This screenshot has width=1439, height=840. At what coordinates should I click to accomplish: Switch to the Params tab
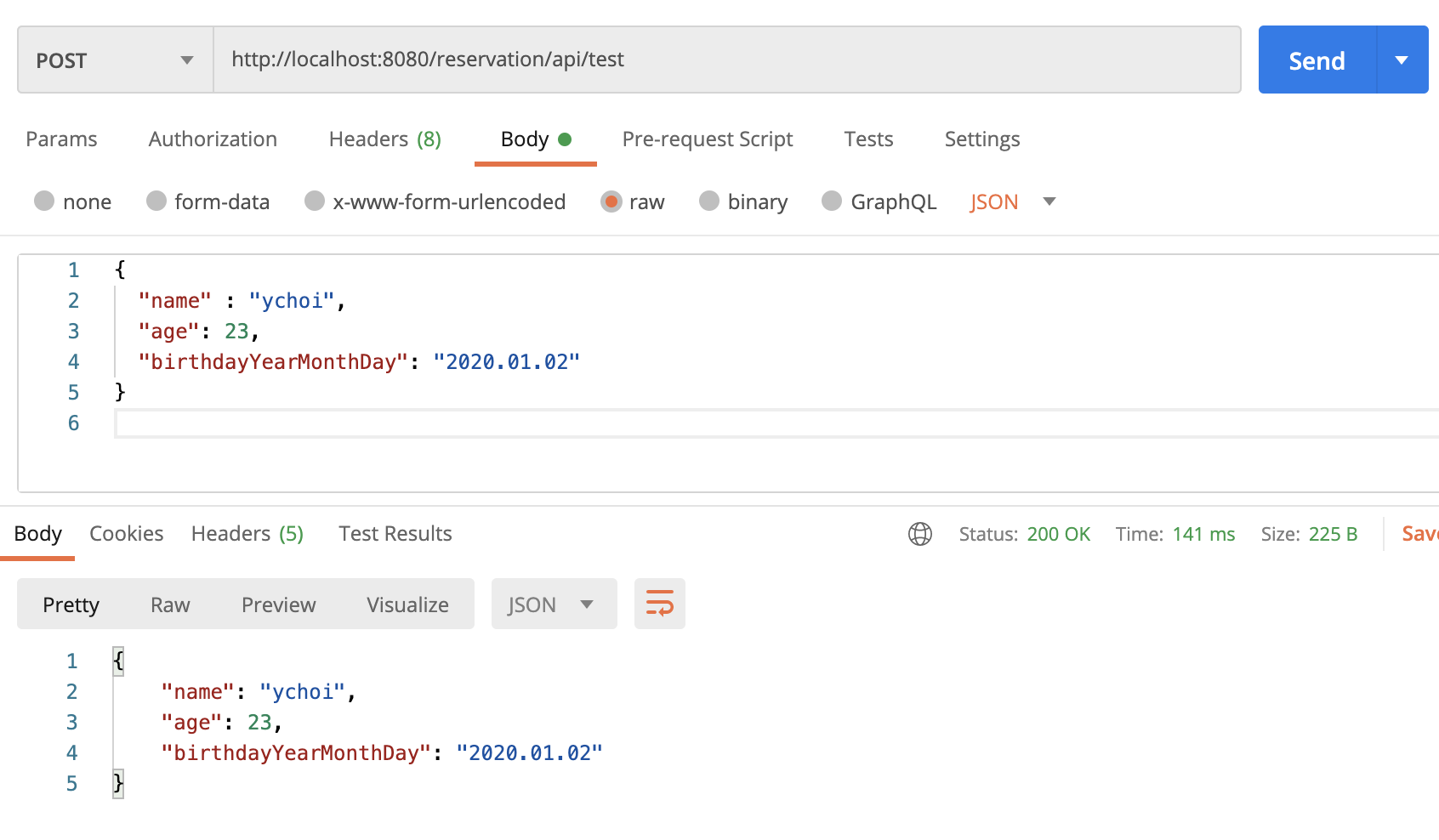61,139
